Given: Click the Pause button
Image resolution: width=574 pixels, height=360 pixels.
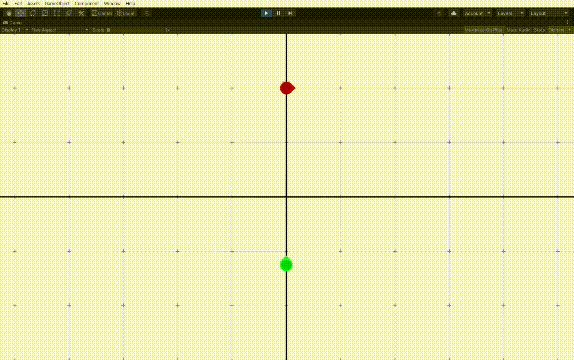Looking at the screenshot, I should coord(278,13).
